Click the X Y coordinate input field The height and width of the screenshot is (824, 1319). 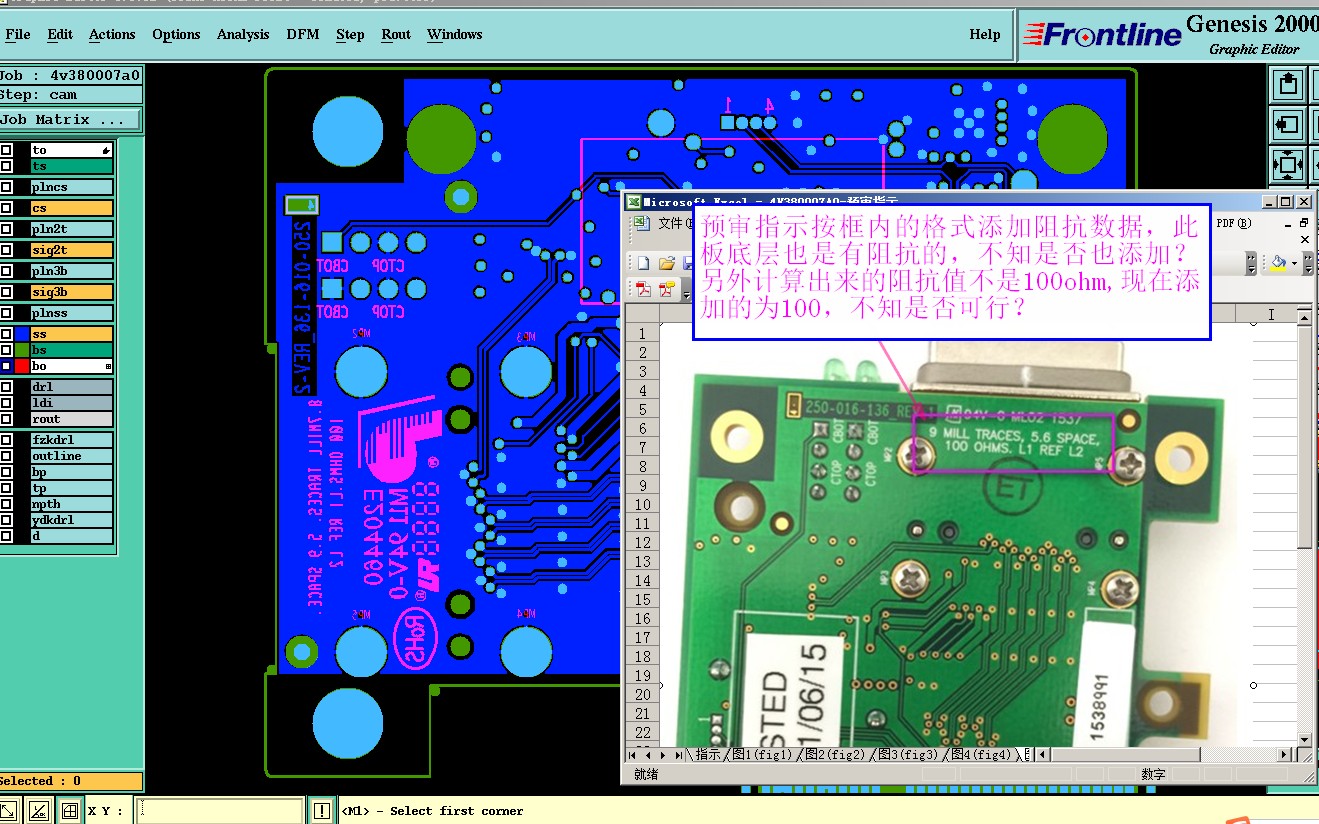coord(220,810)
